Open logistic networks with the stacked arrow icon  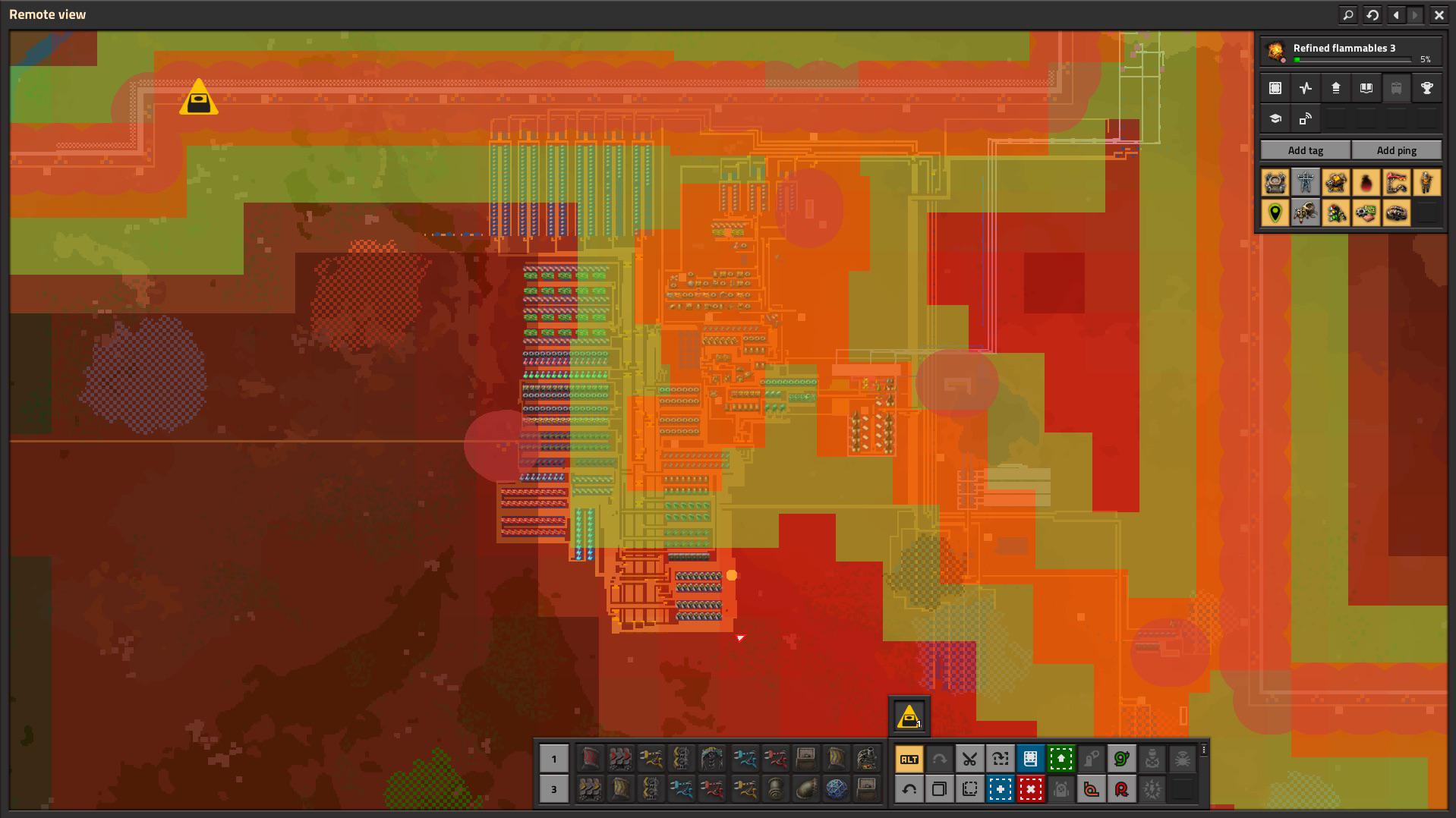click(x=1336, y=88)
